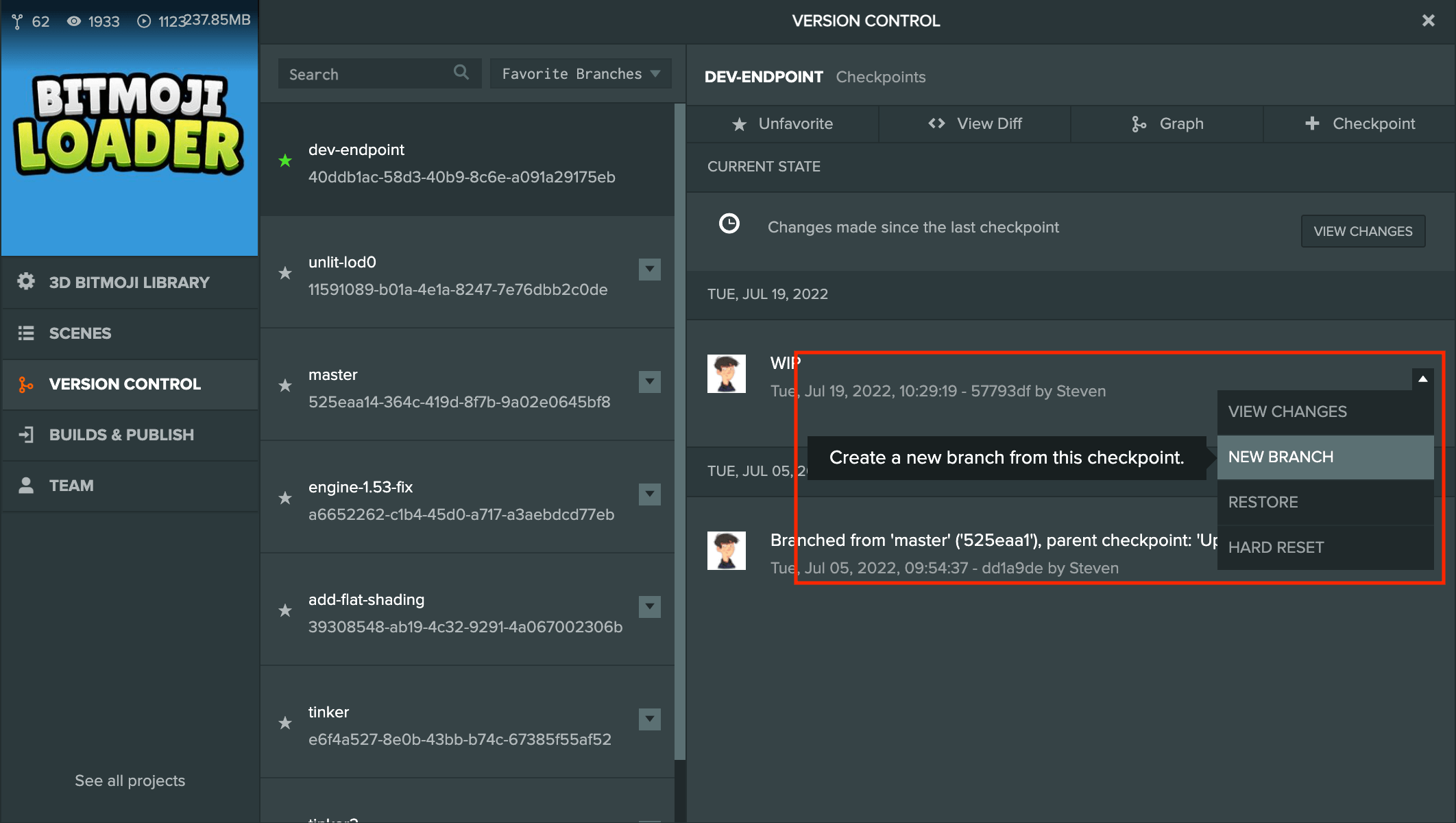The width and height of the screenshot is (1456, 823).
Task: Toggle favorite star for dev-endpoint branch
Action: (285, 161)
